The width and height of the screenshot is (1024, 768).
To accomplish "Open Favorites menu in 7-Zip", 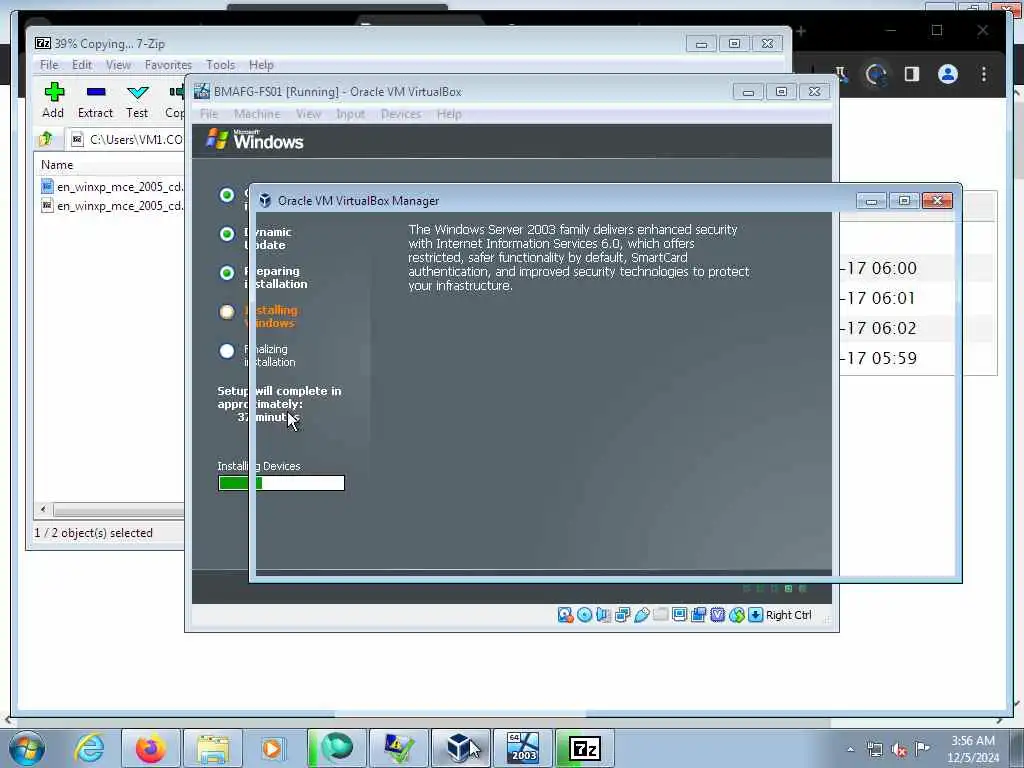I will (x=168, y=65).
